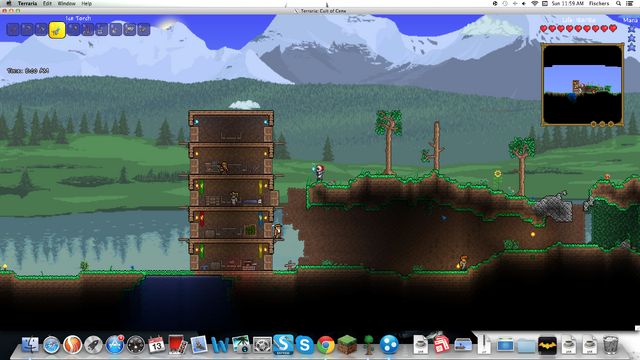Open the Batman game icon in Dock
Image resolution: width=640 pixels, height=360 pixels.
click(x=548, y=345)
